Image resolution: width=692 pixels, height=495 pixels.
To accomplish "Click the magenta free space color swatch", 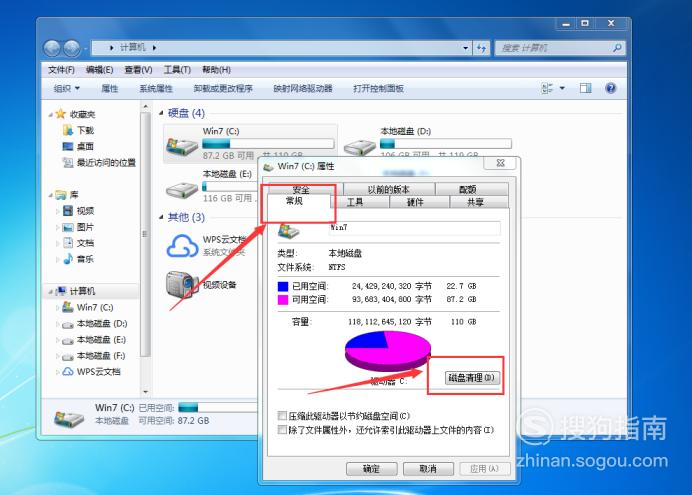I will tap(283, 300).
